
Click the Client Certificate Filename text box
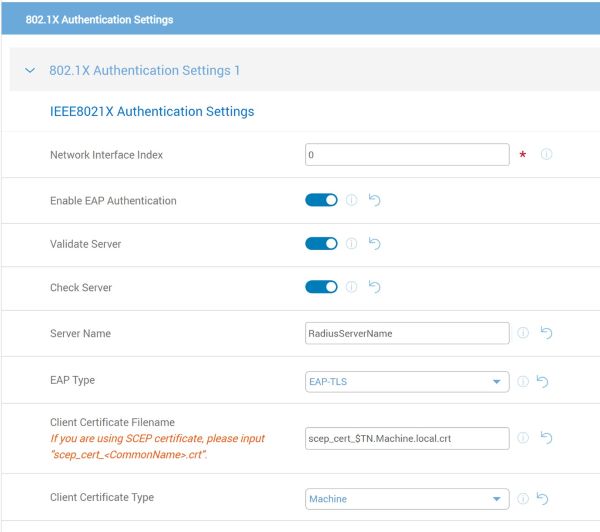point(407,438)
